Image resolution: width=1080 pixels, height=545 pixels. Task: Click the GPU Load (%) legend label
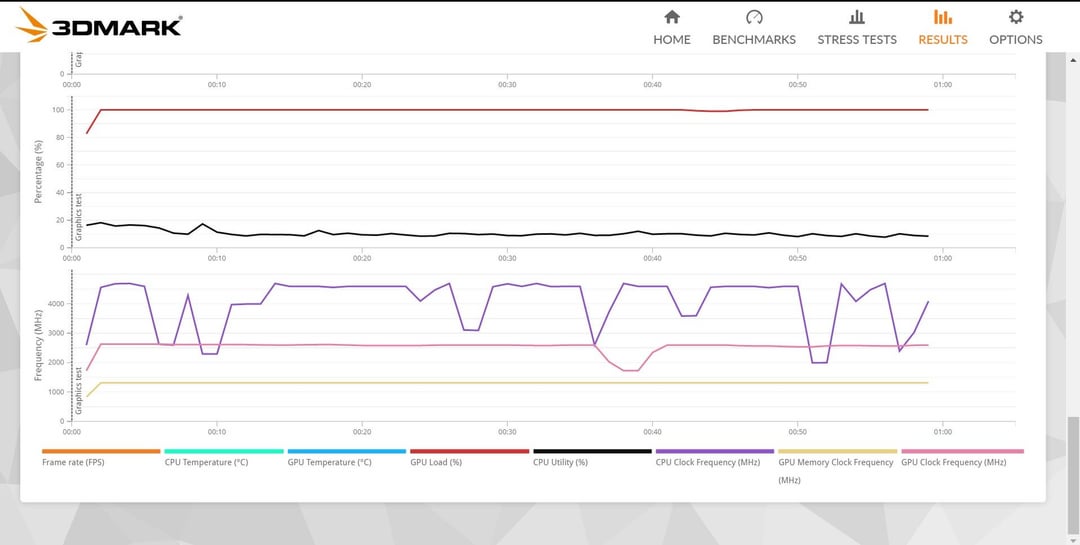point(436,462)
